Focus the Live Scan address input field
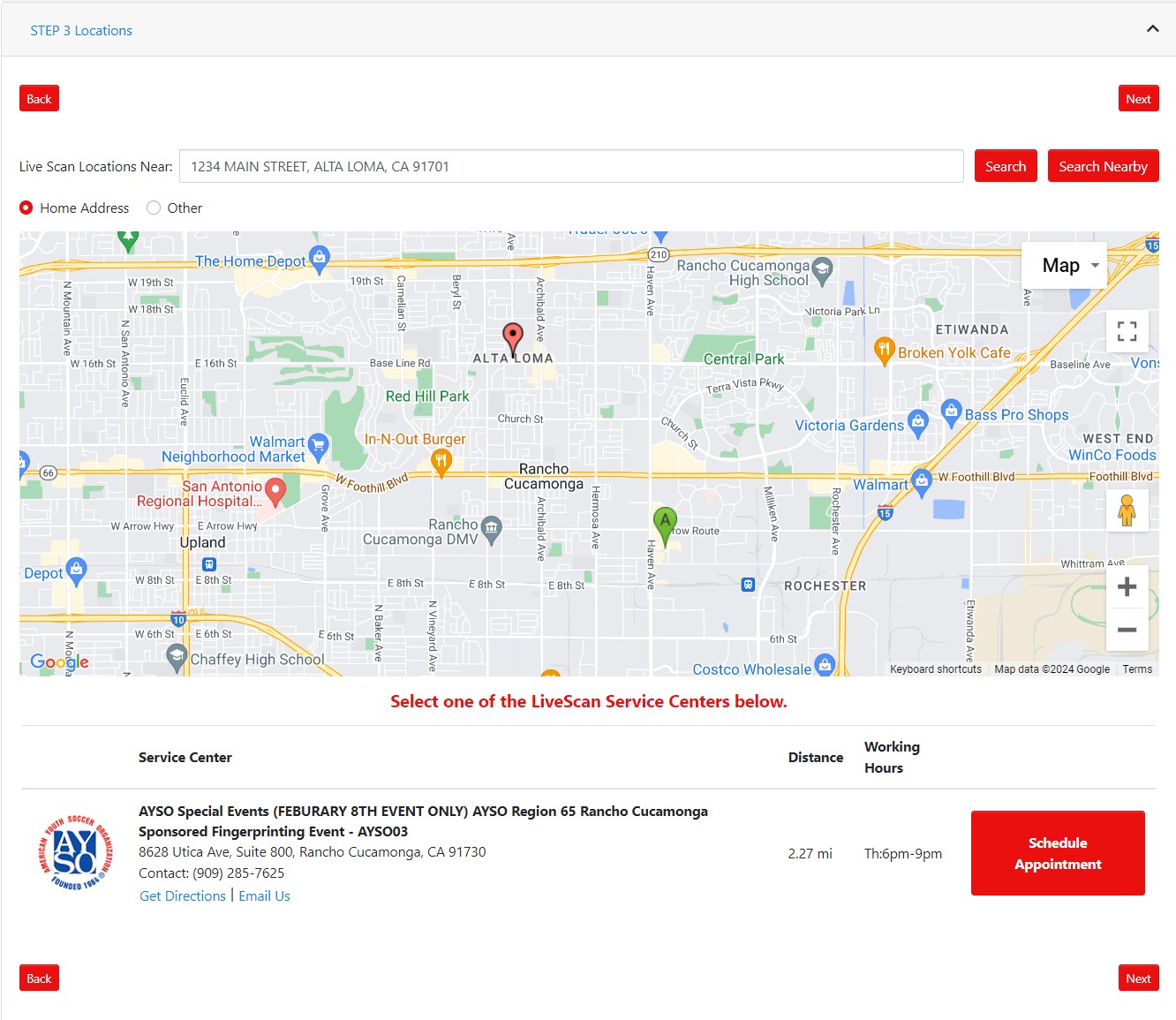The height and width of the screenshot is (1020, 1176). [571, 166]
